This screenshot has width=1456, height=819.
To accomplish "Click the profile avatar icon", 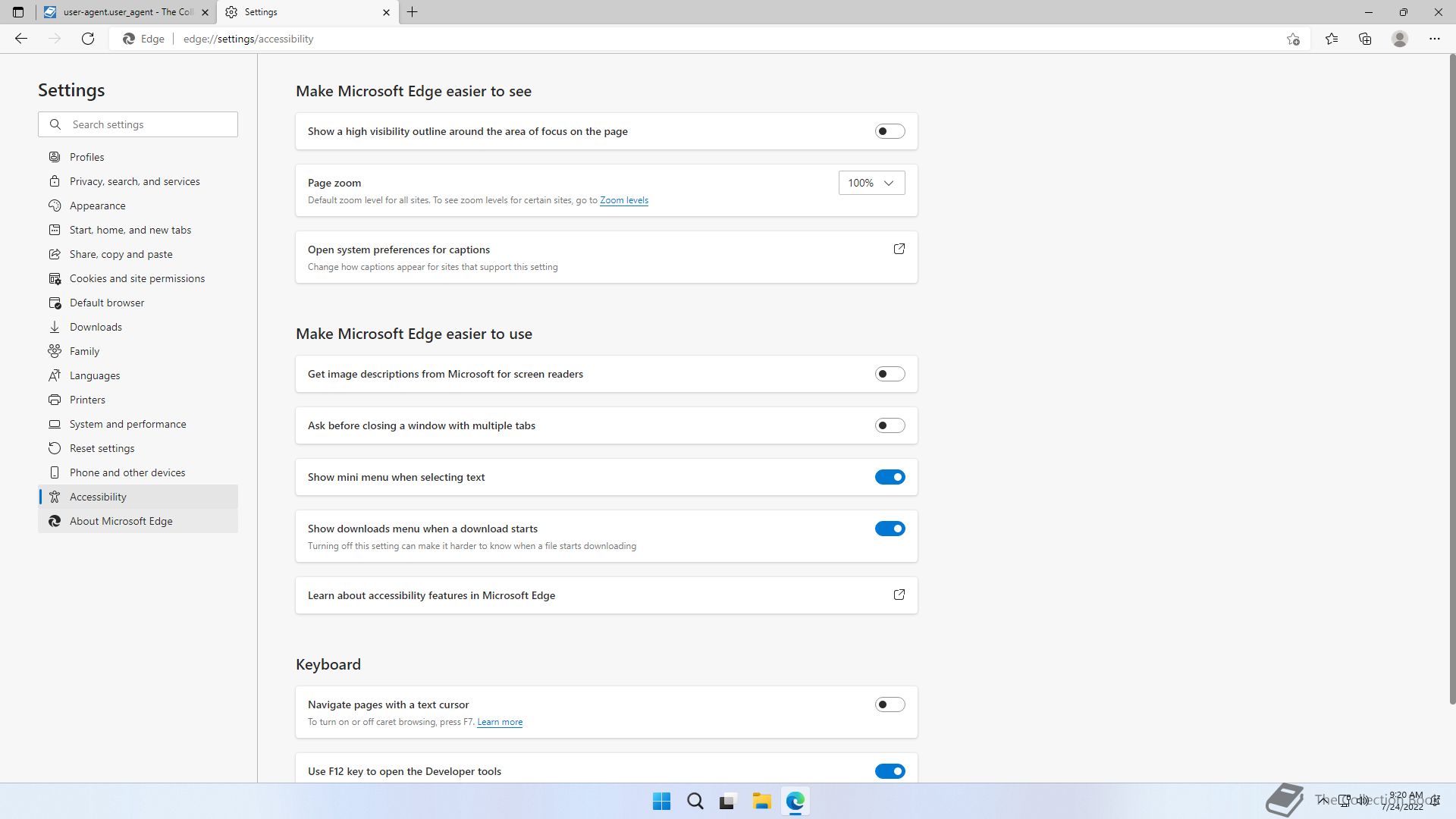I will point(1399,39).
